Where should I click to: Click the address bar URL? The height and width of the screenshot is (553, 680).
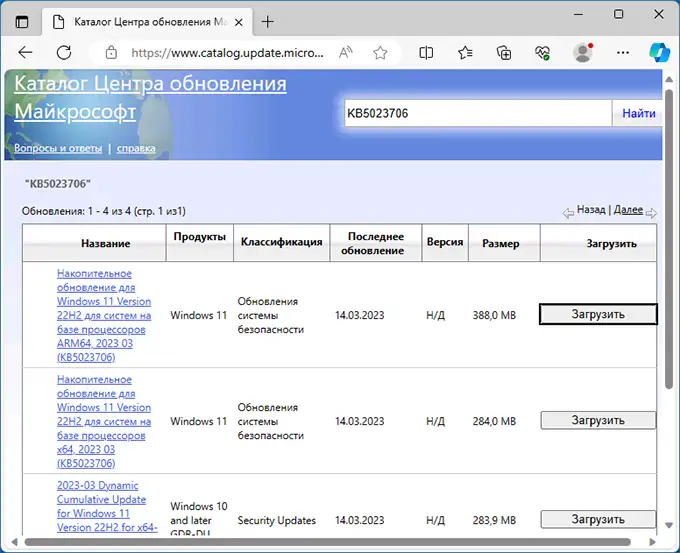(x=227, y=53)
